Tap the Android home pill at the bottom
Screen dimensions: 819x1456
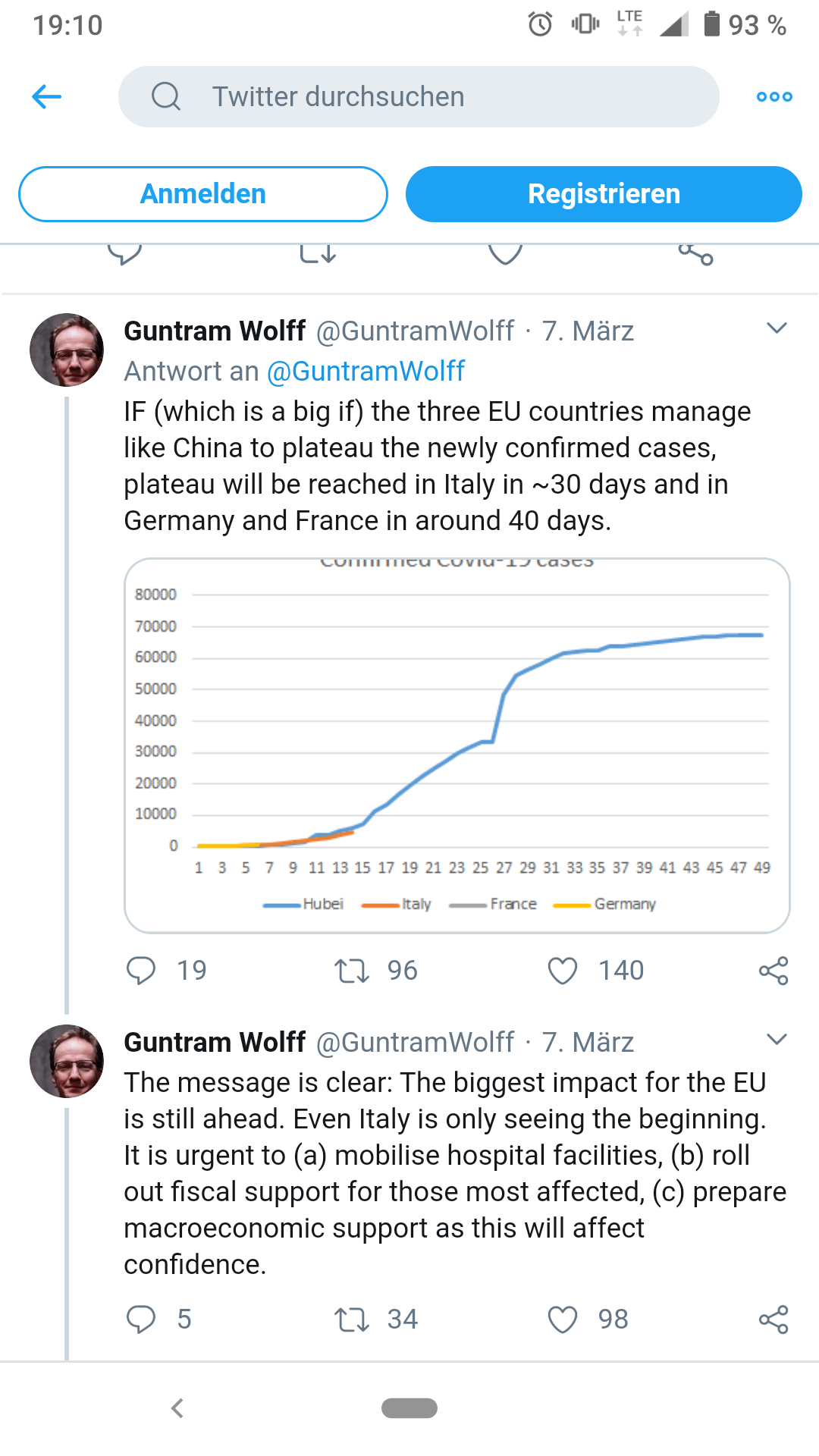409,1408
